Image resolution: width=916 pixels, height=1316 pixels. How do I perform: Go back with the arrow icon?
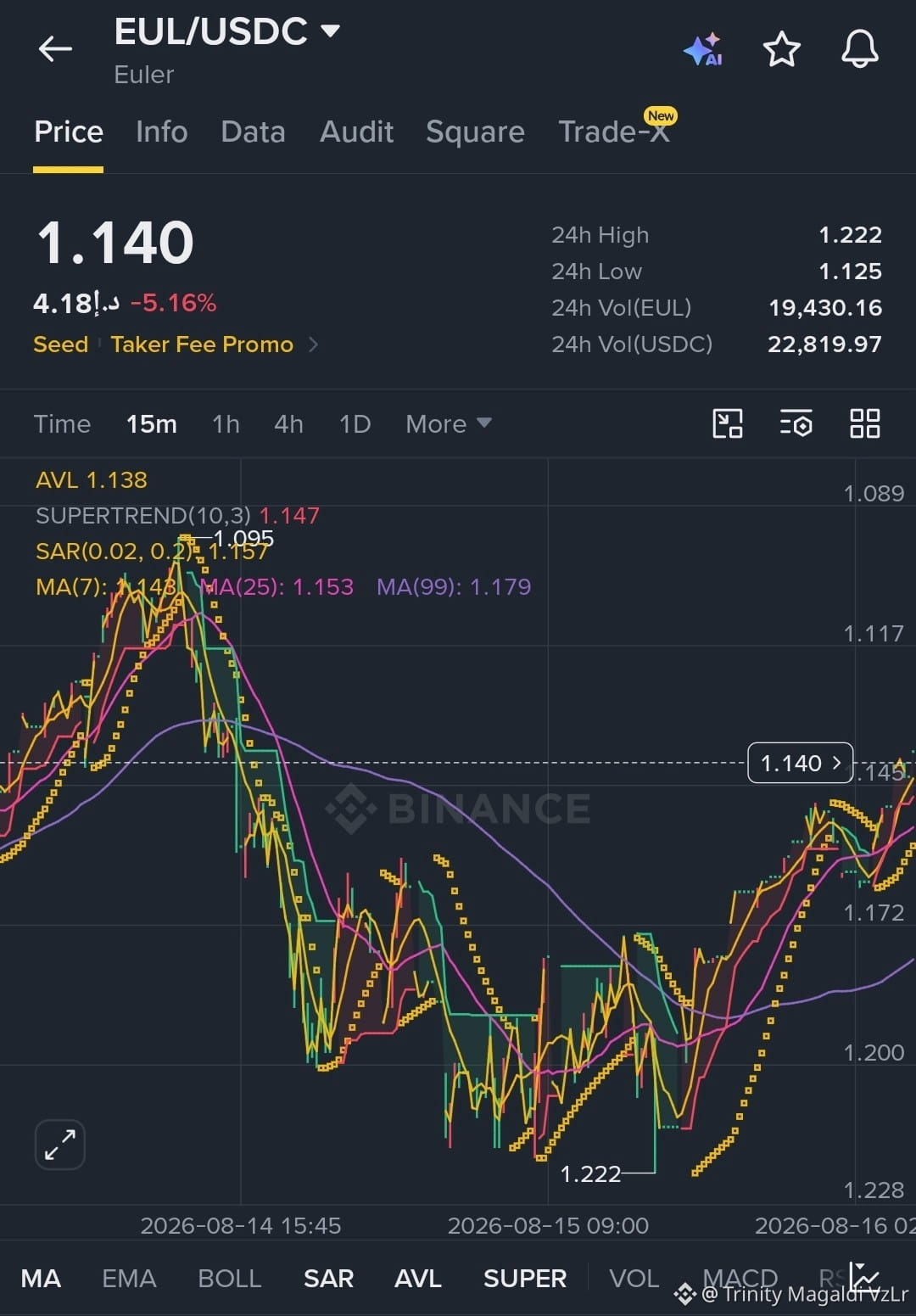(56, 49)
